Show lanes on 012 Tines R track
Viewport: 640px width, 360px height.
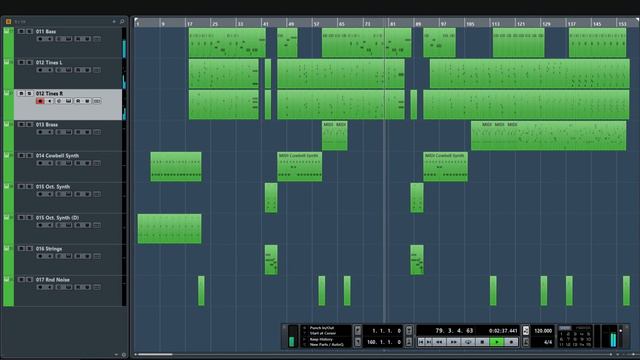[97, 101]
